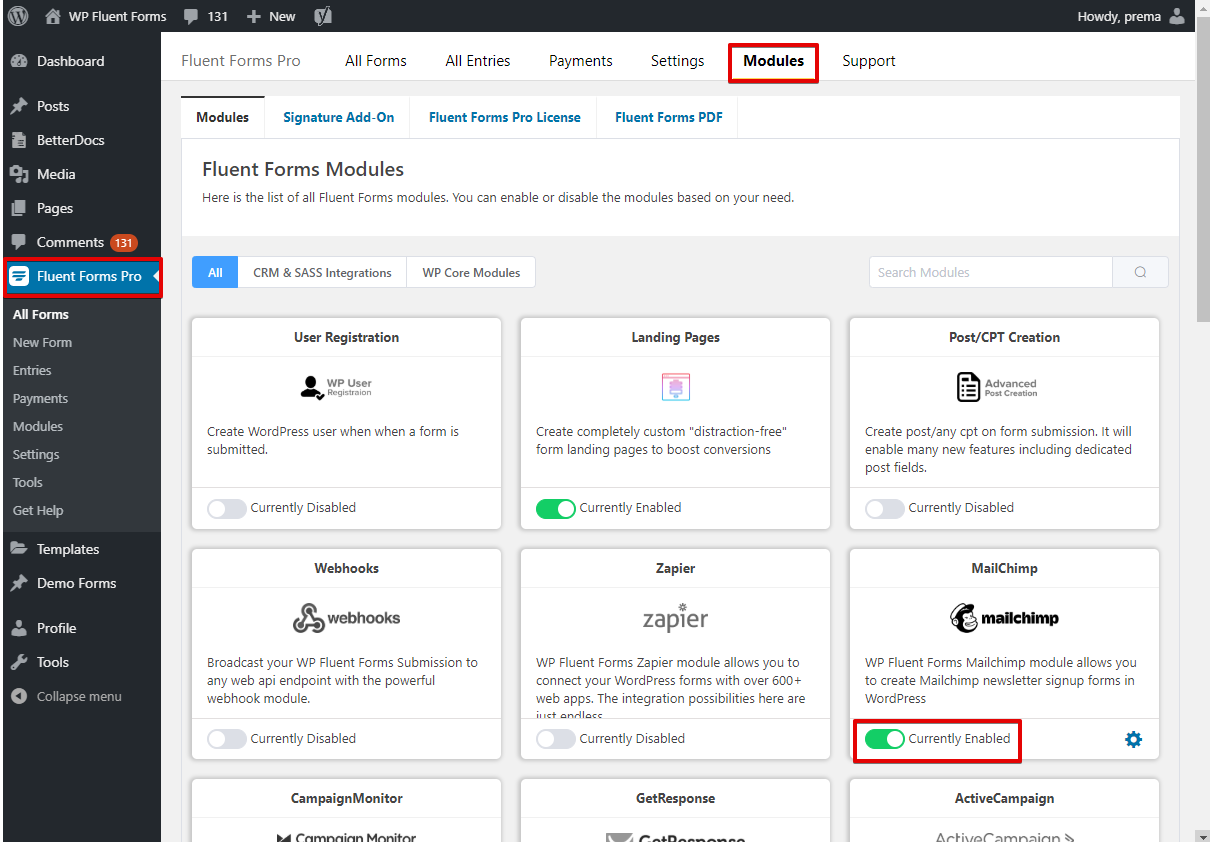Enable the User Registration module toggle

226,508
